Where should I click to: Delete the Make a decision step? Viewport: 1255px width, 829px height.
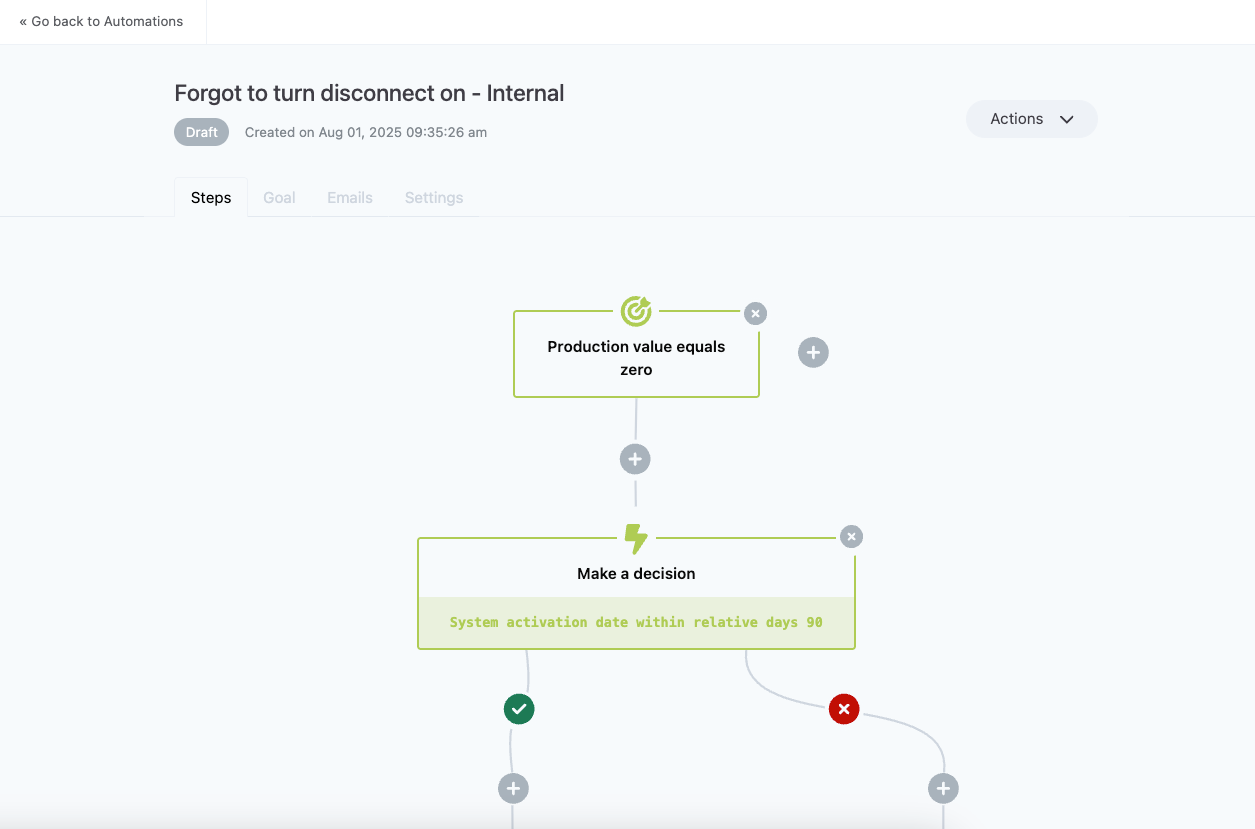851,537
